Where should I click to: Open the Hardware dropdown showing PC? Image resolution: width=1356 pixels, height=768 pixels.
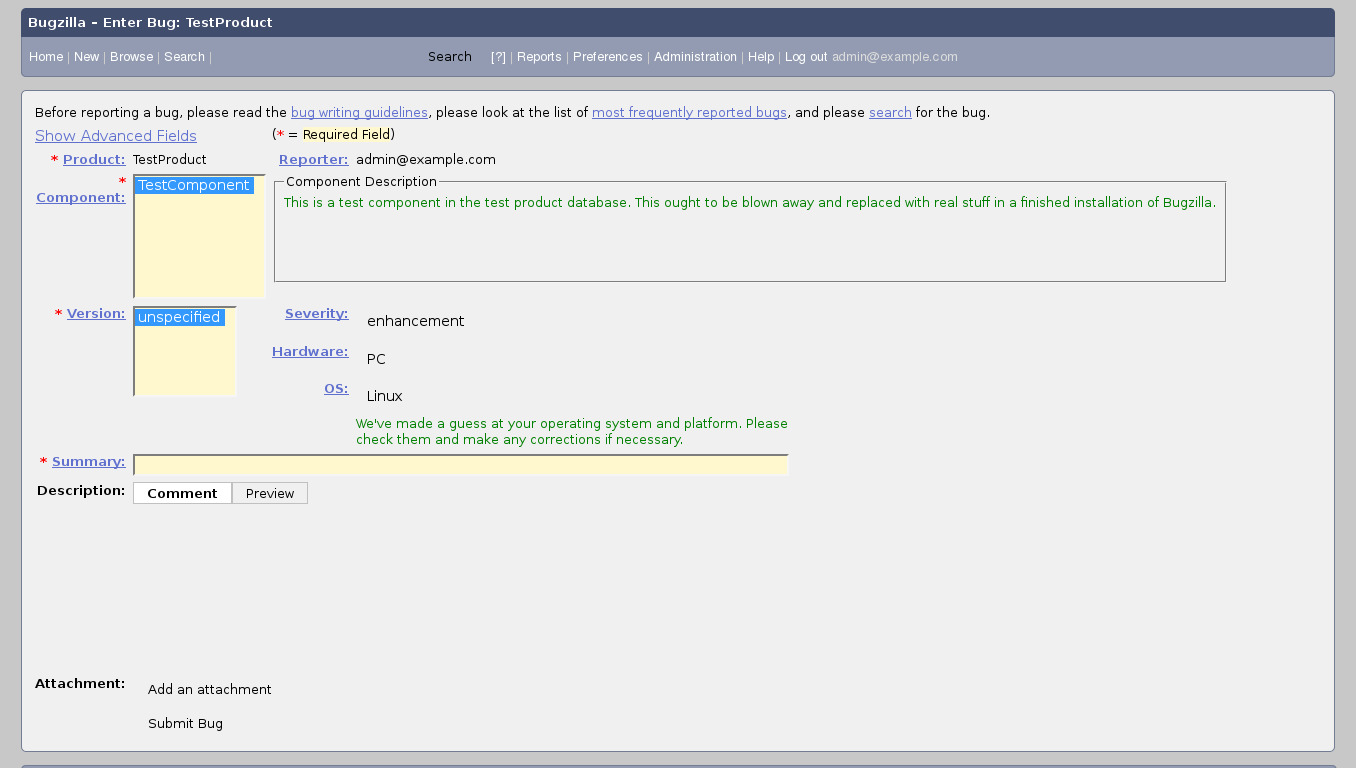tap(376, 359)
